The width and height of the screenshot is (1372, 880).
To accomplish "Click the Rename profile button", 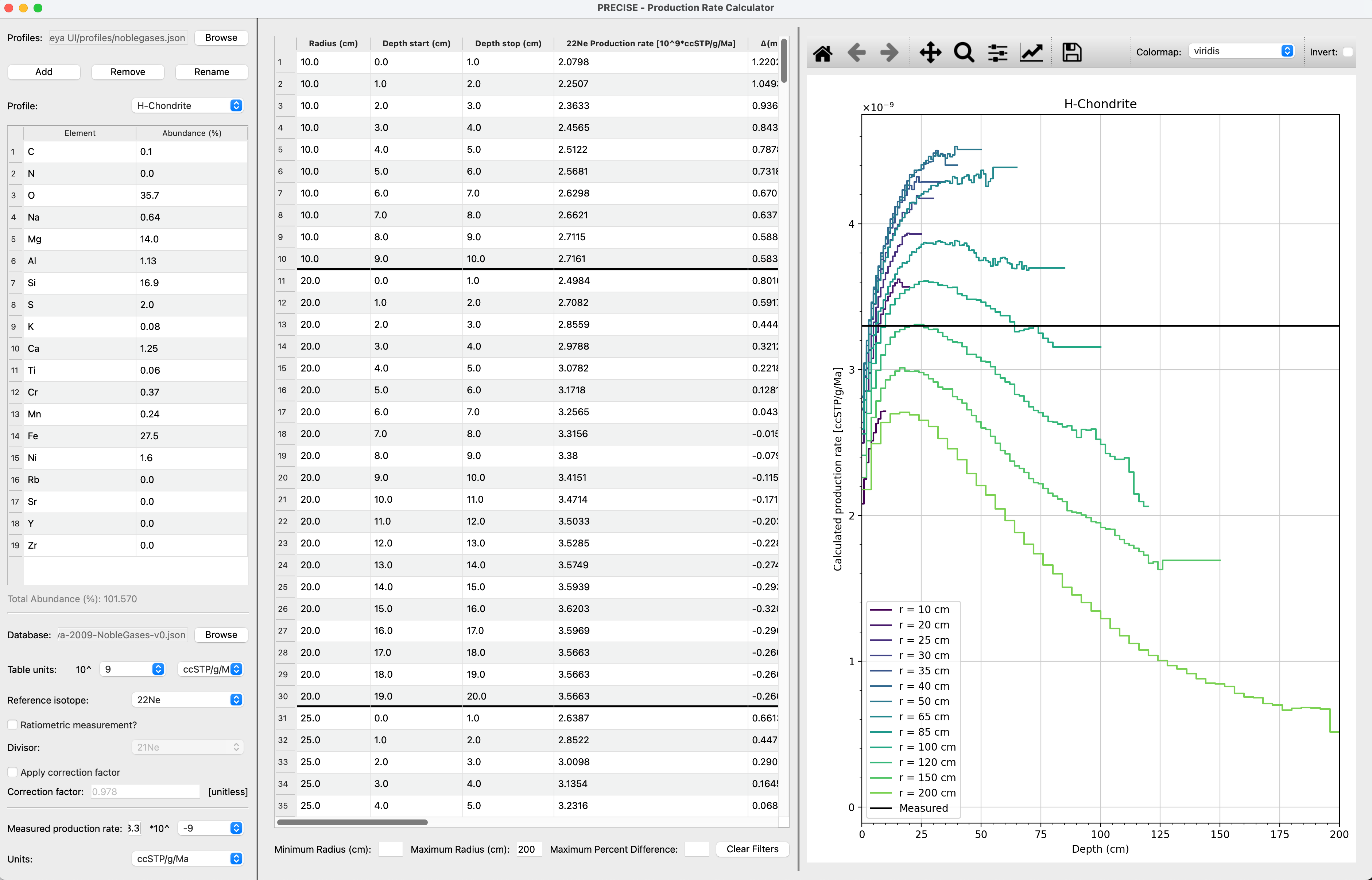I will (x=212, y=72).
